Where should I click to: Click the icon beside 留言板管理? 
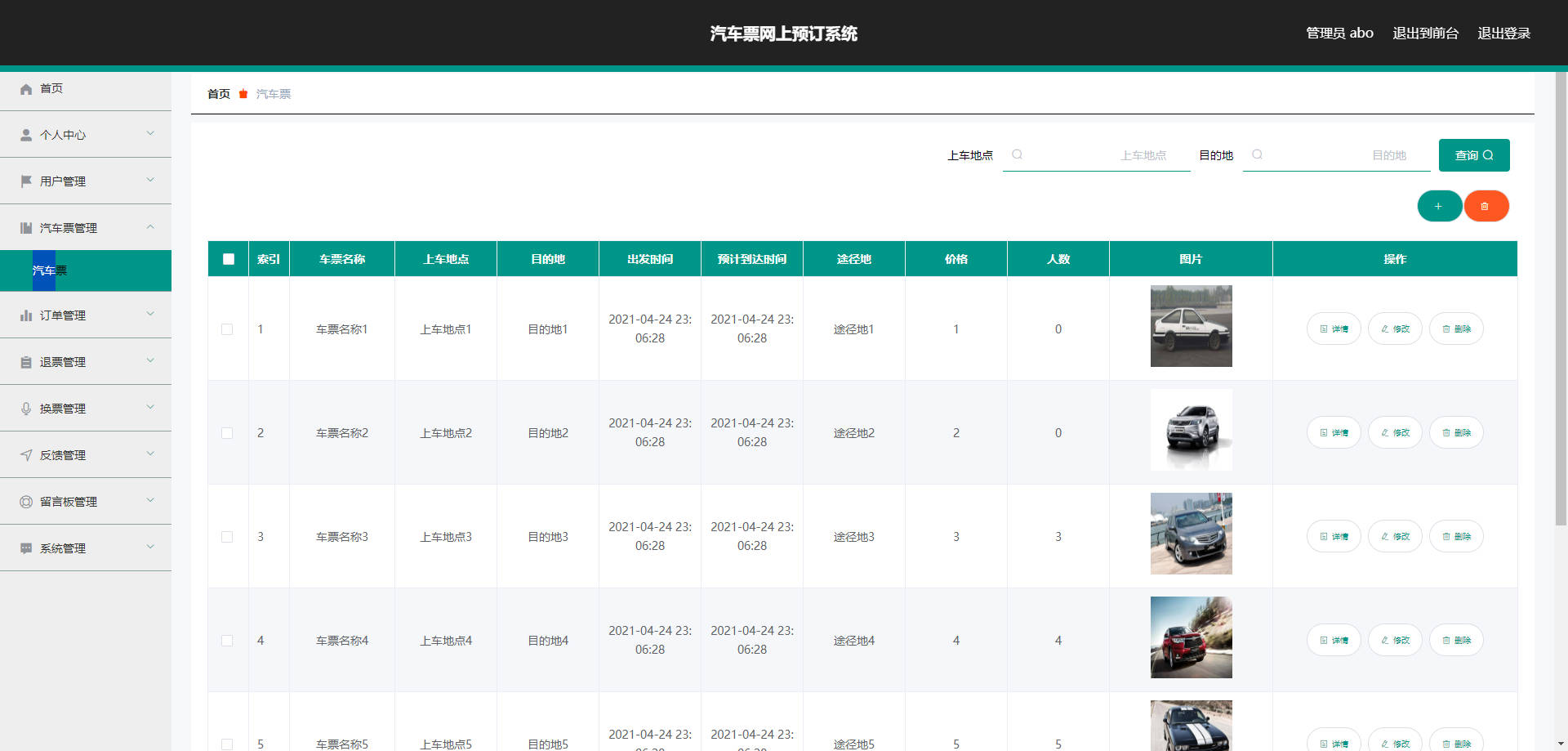pyautogui.click(x=26, y=502)
